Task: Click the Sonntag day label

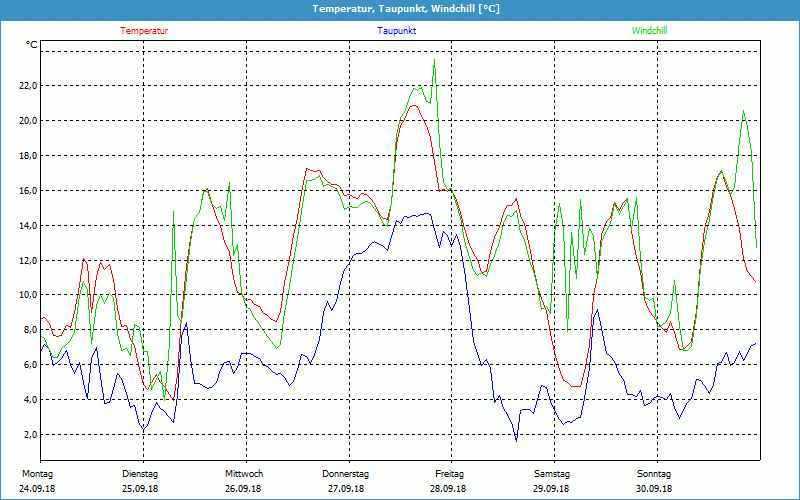Action: click(x=654, y=474)
